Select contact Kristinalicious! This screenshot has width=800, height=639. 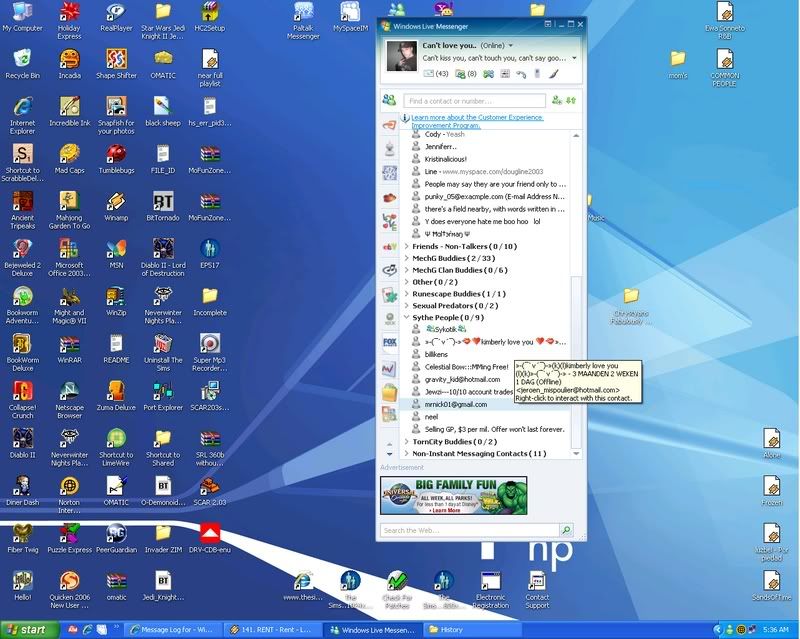446,159
